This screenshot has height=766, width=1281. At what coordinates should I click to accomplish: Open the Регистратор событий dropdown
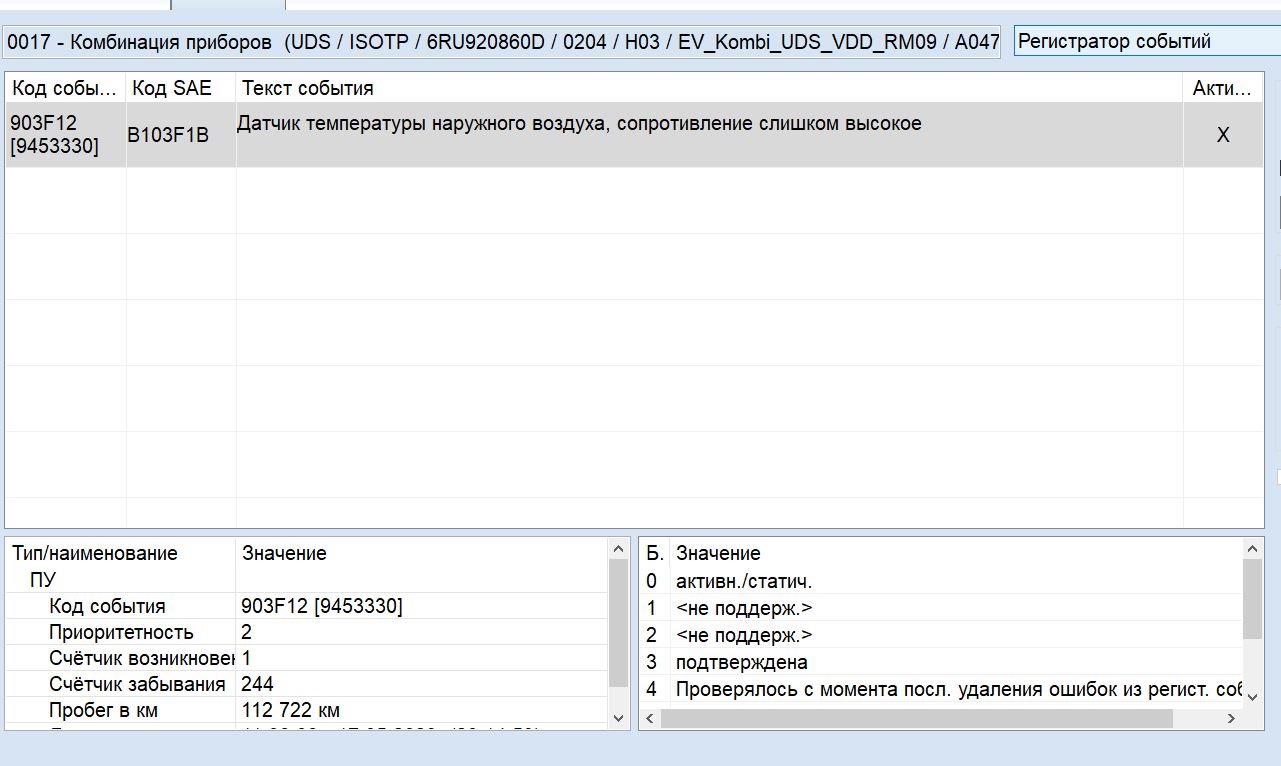[1145, 42]
